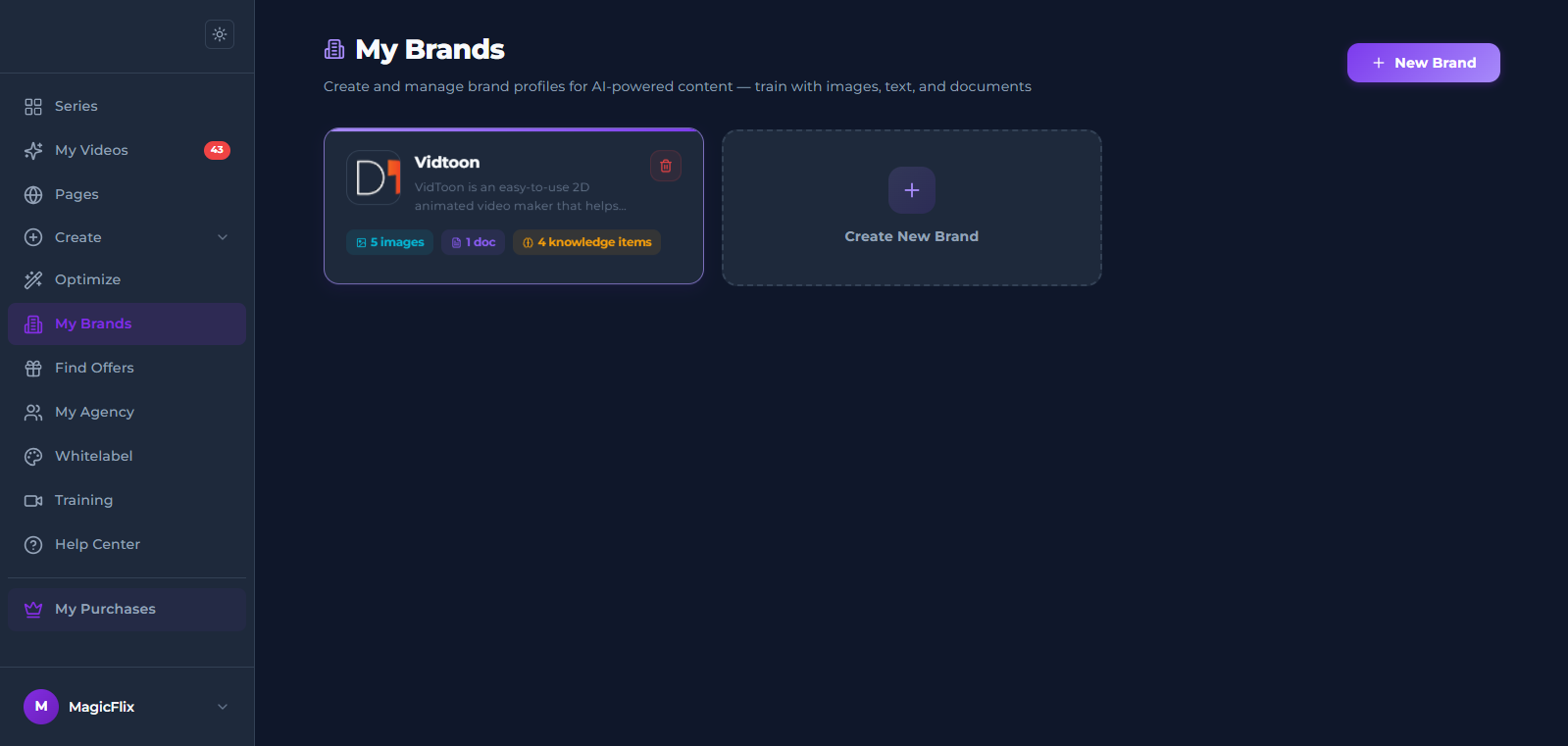The height and width of the screenshot is (746, 1568).
Task: Click the New Brand button
Action: [1423, 63]
